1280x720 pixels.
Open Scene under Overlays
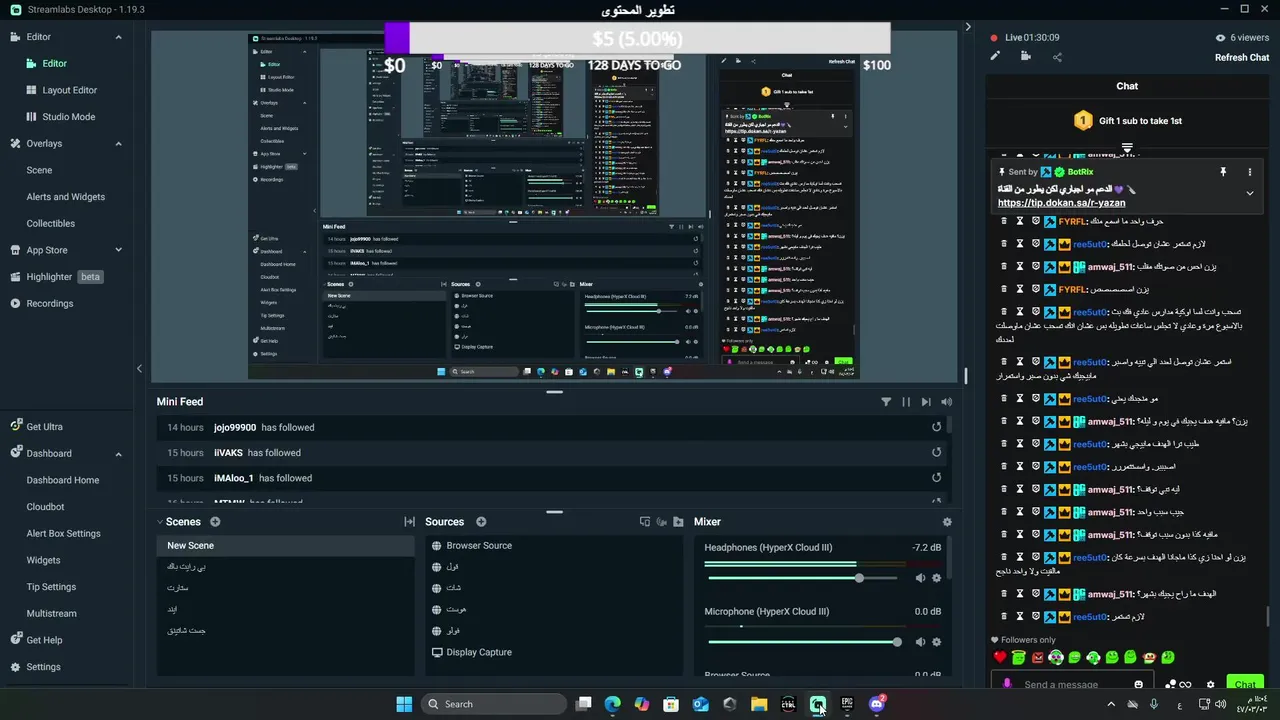[x=39, y=170]
